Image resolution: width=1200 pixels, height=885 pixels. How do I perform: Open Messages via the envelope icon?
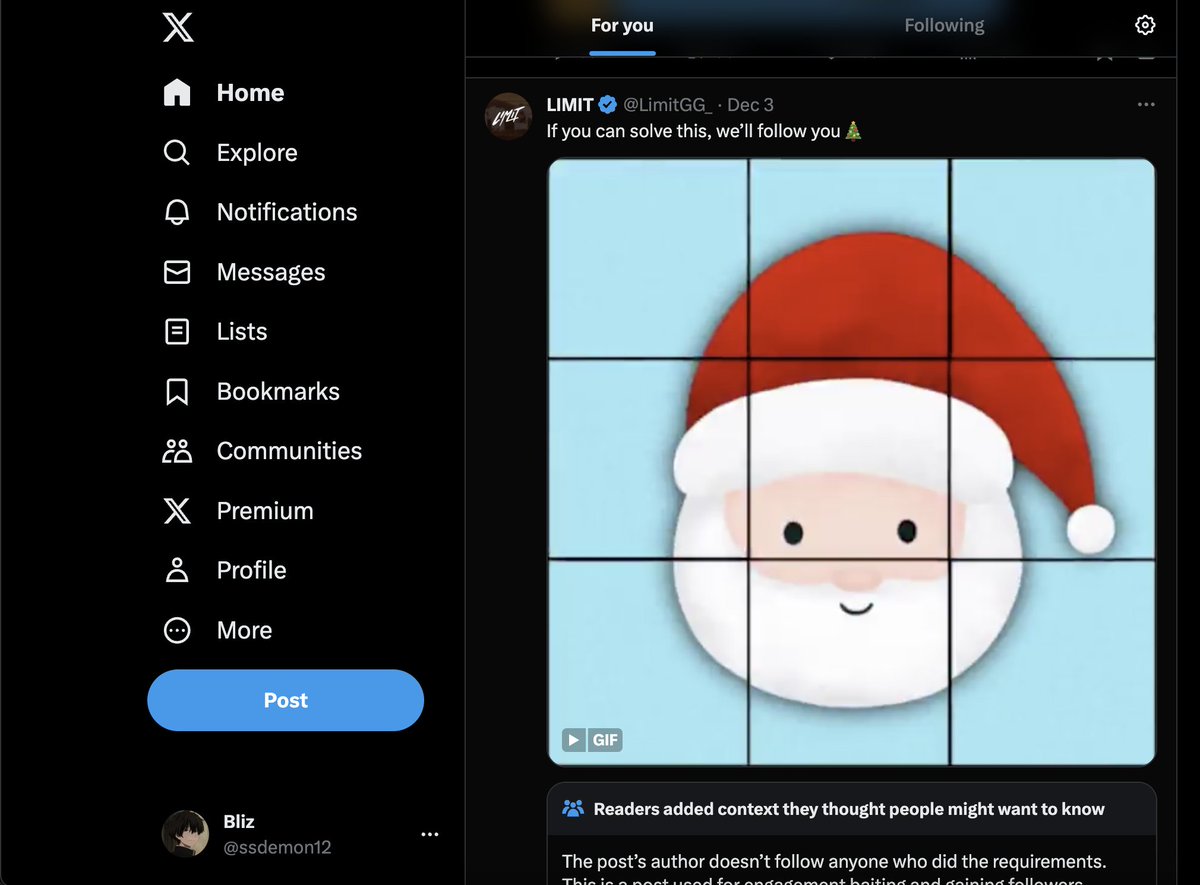click(177, 272)
